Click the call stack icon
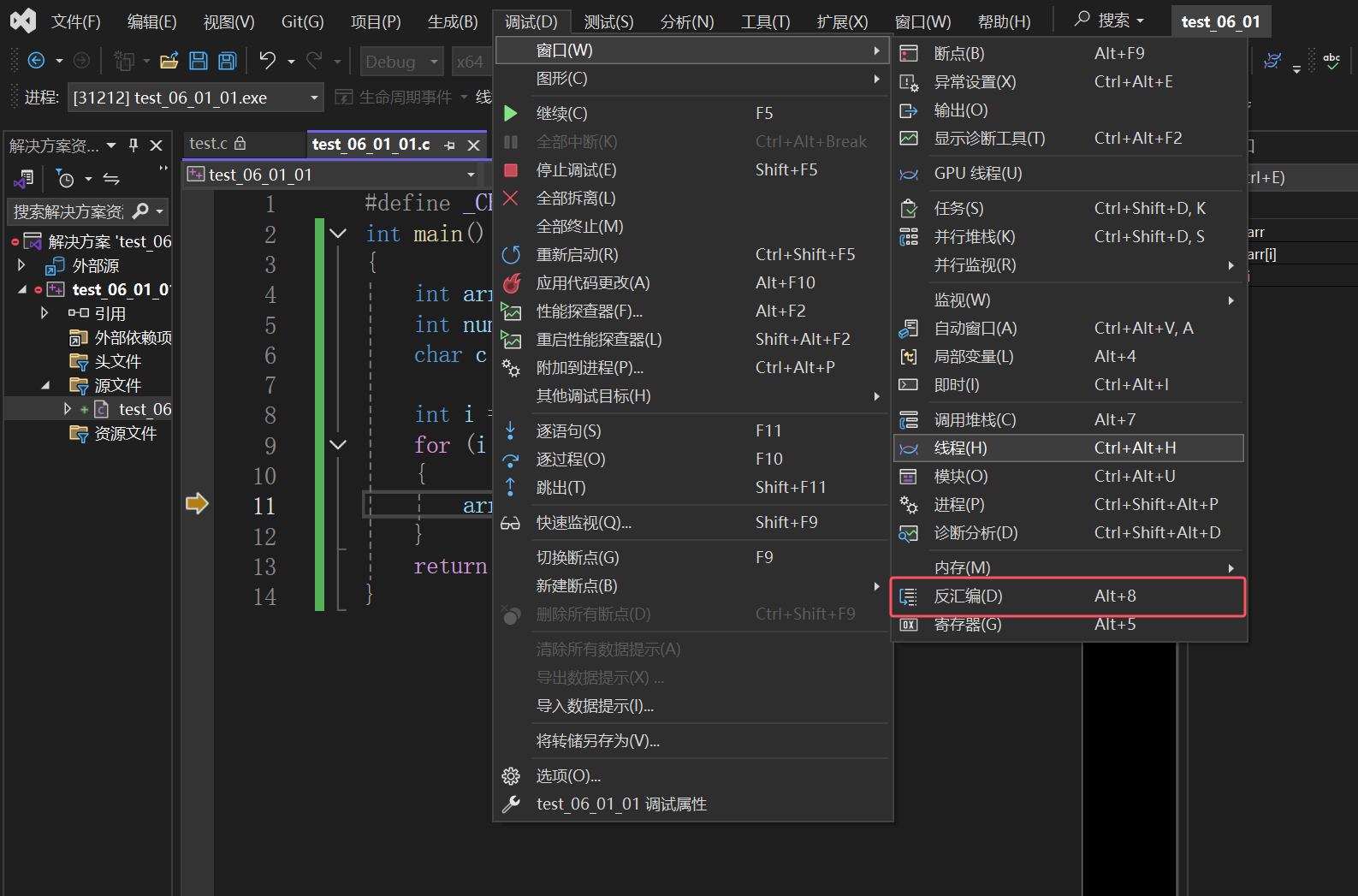This screenshot has width=1358, height=896. pyautogui.click(x=909, y=420)
